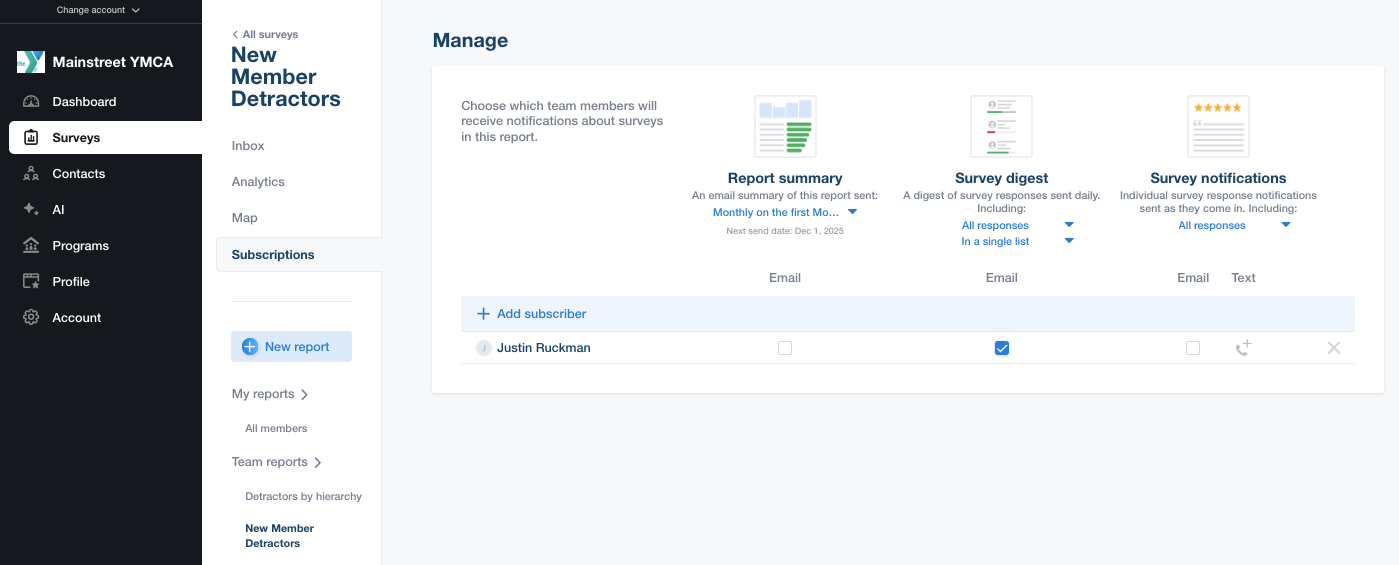This screenshot has width=1399, height=565.
Task: Click the AI sparkle icon
Action: 31,210
